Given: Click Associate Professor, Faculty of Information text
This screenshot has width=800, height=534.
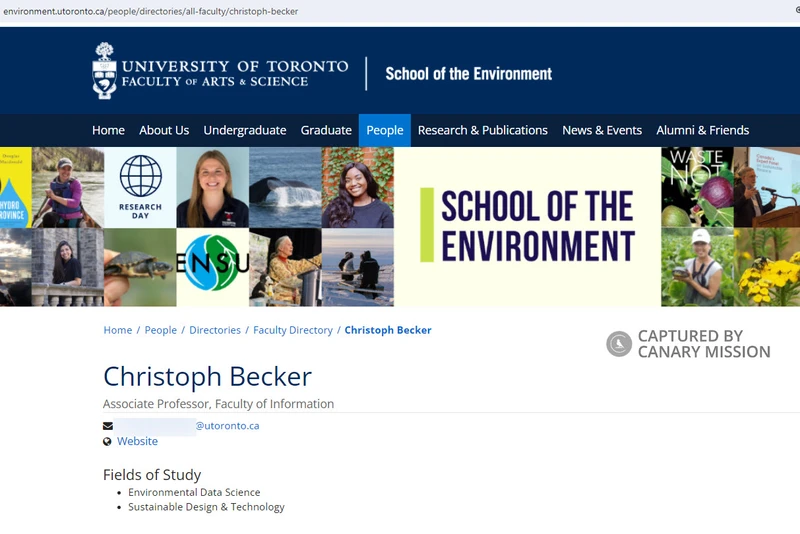Looking at the screenshot, I should [x=218, y=404].
